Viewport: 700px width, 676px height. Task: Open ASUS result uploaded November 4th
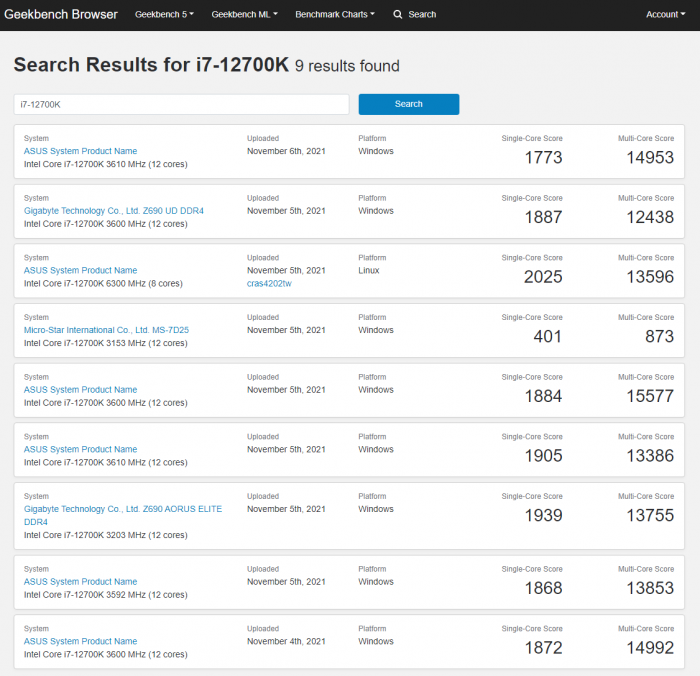pyautogui.click(x=80, y=641)
